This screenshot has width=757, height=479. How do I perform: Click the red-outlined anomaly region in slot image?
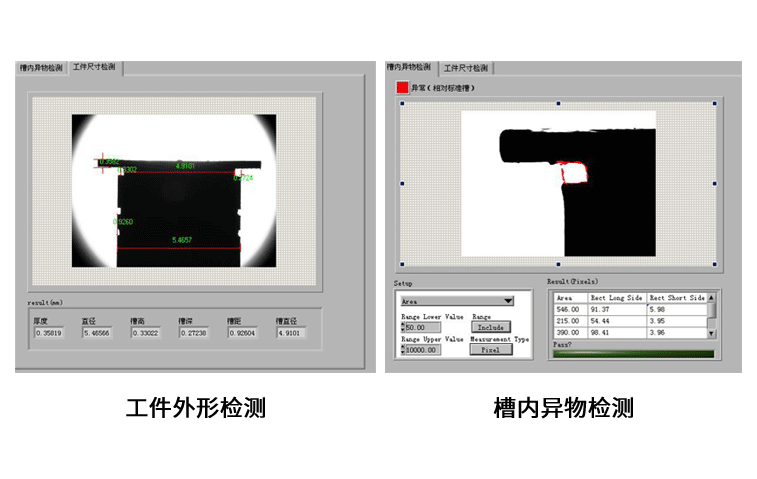574,173
